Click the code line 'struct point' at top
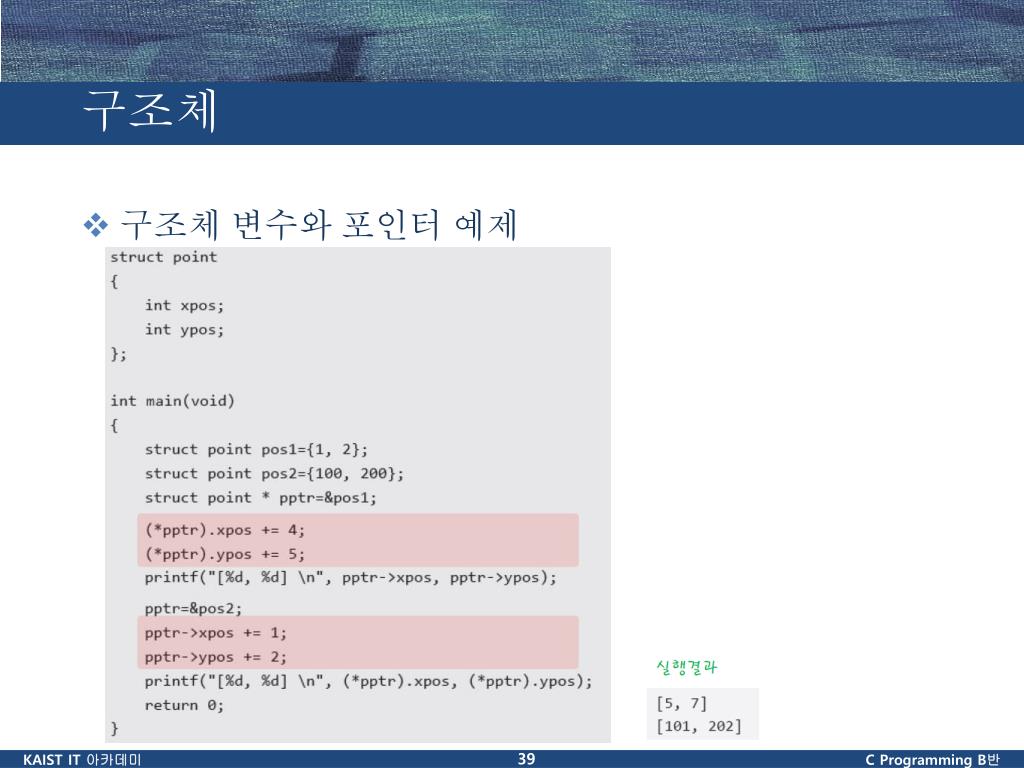 point(163,257)
